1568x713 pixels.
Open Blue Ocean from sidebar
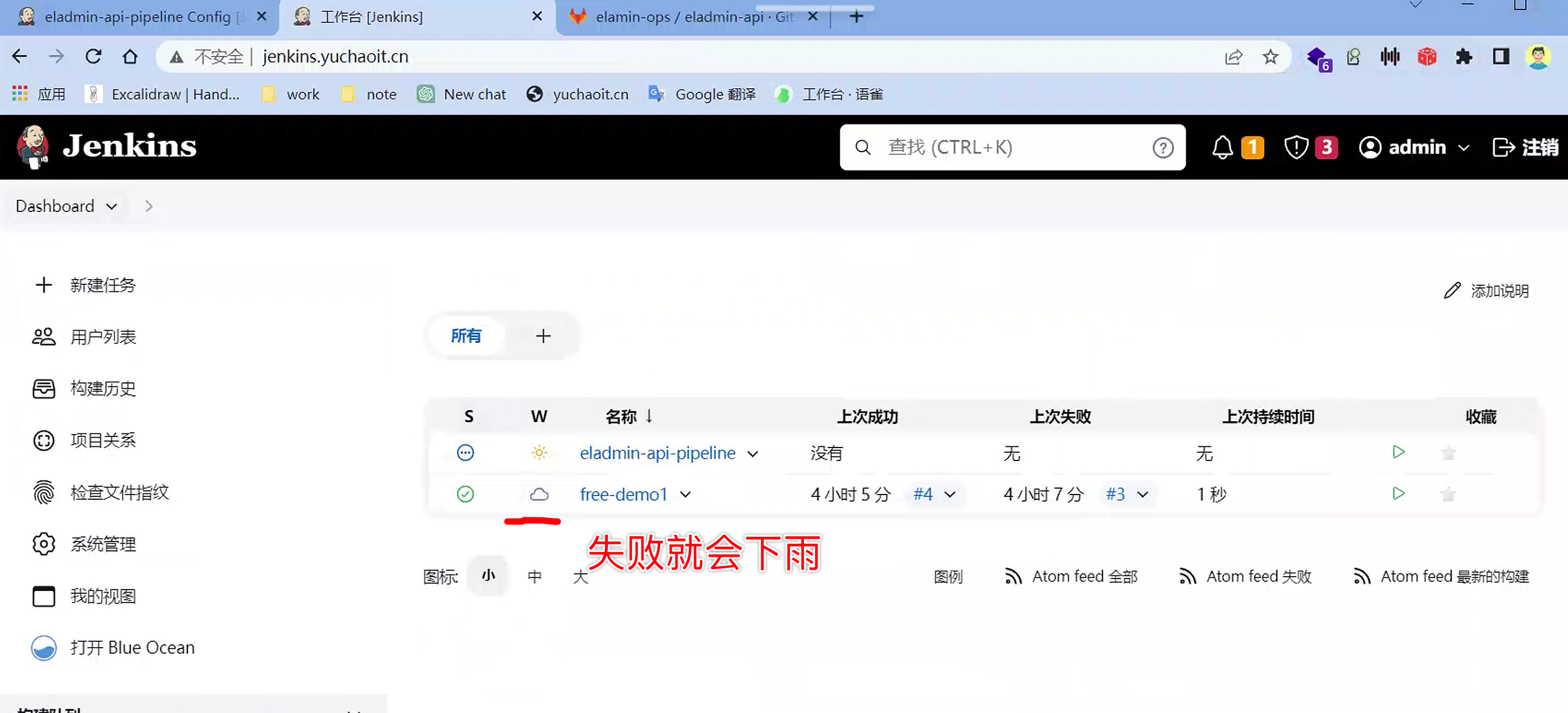pyautogui.click(x=132, y=647)
